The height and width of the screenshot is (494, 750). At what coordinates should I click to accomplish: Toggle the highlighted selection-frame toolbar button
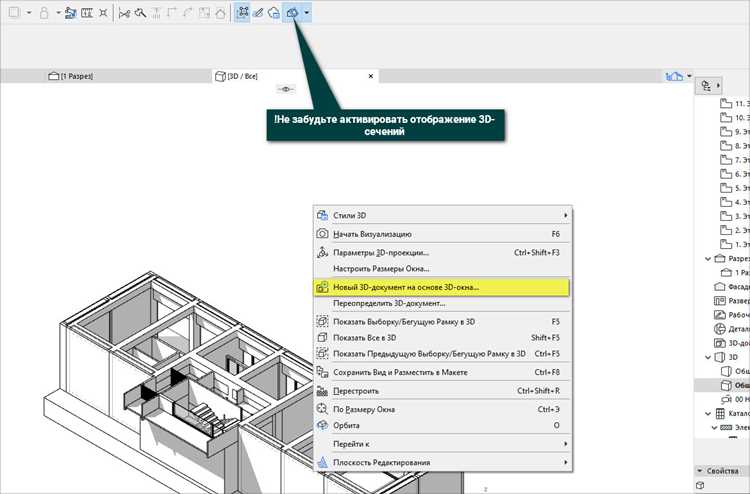point(243,13)
